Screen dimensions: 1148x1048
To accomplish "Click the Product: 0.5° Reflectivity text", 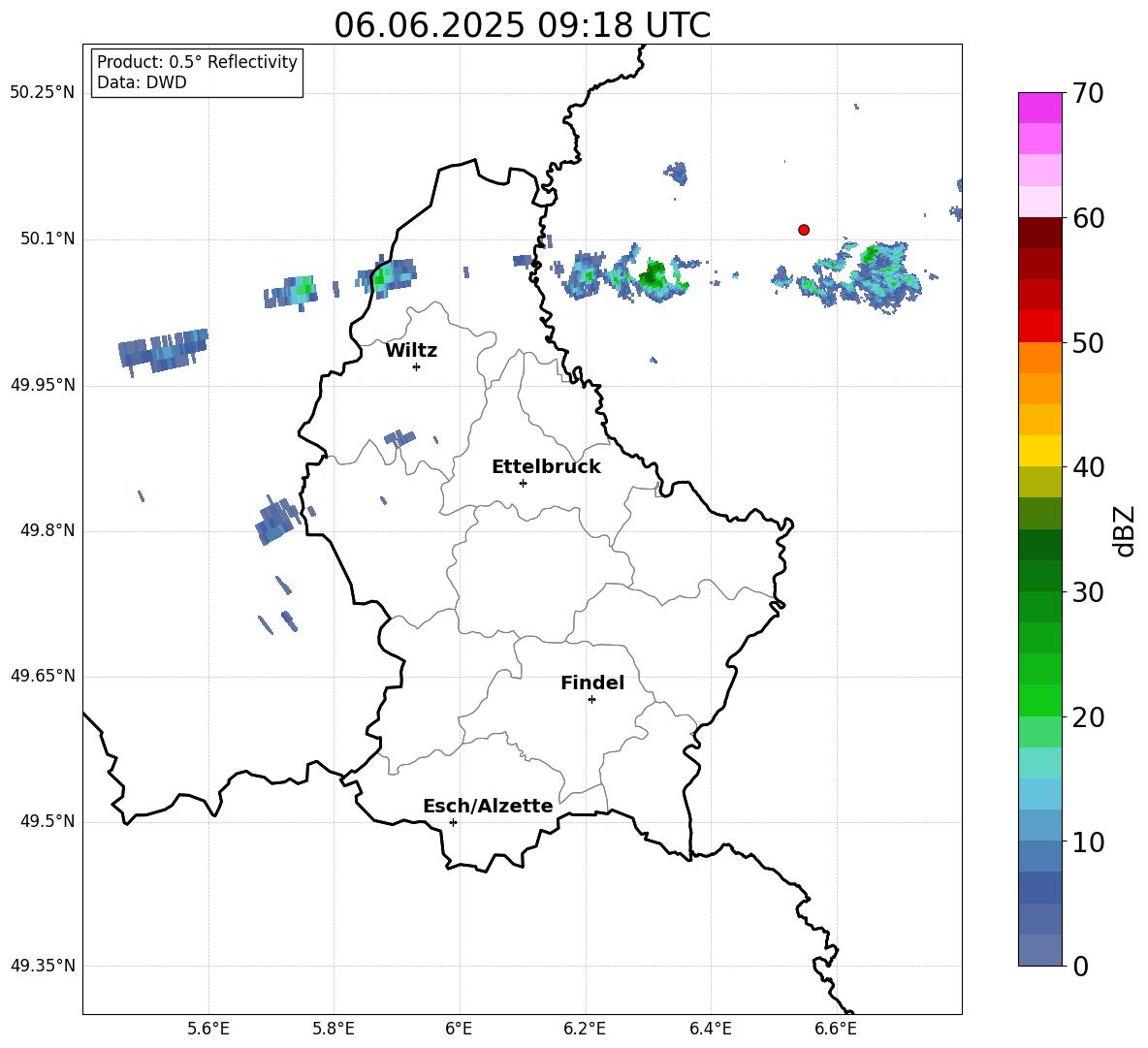I will coord(197,62).
